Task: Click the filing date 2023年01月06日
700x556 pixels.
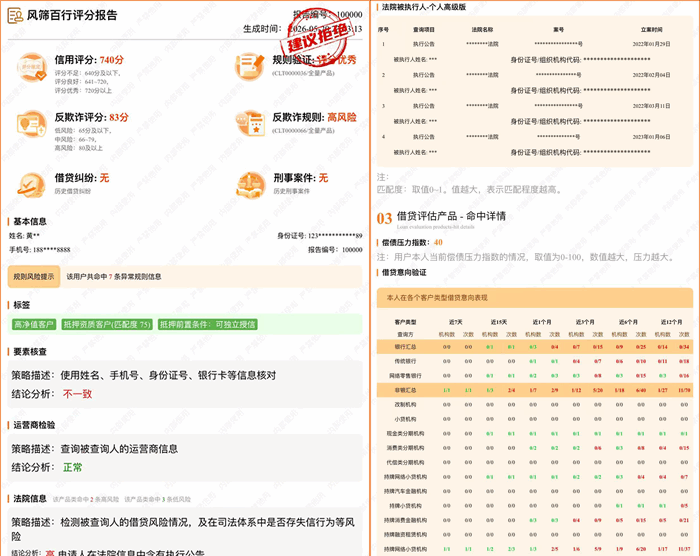Action: point(651,137)
